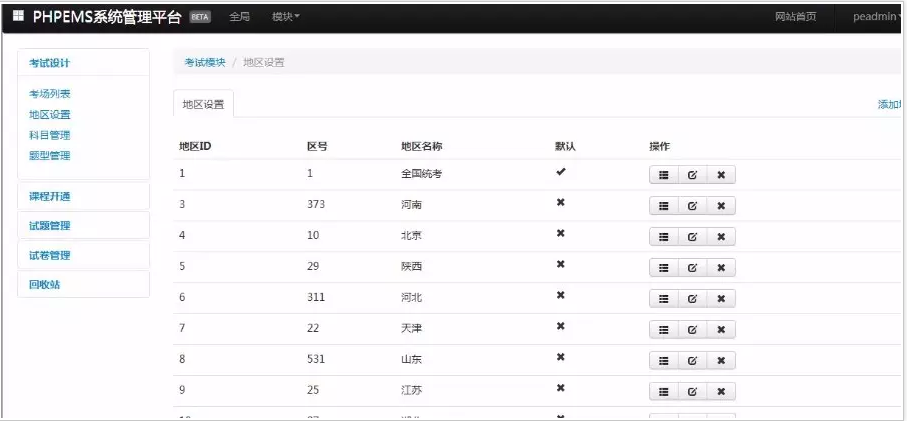
Task: Click the edit icon for 陕西 row
Action: (x=692, y=268)
